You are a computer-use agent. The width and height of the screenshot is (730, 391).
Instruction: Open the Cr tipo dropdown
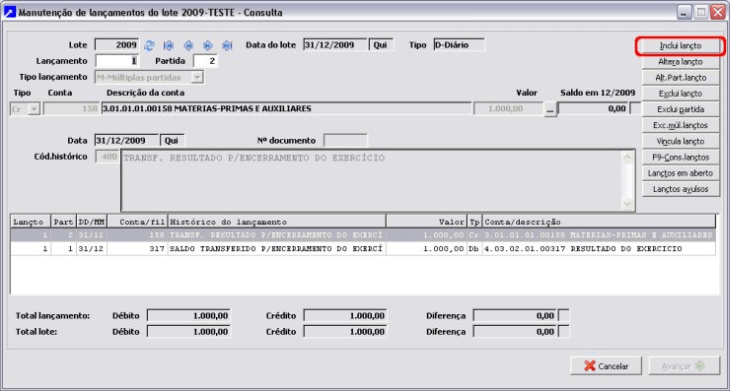tap(34, 109)
